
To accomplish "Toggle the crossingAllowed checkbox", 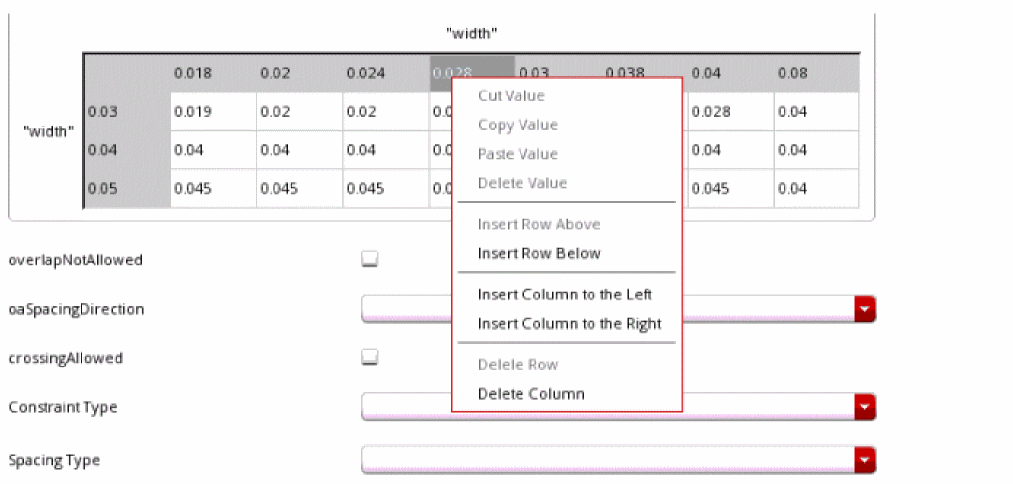I will pos(370,357).
